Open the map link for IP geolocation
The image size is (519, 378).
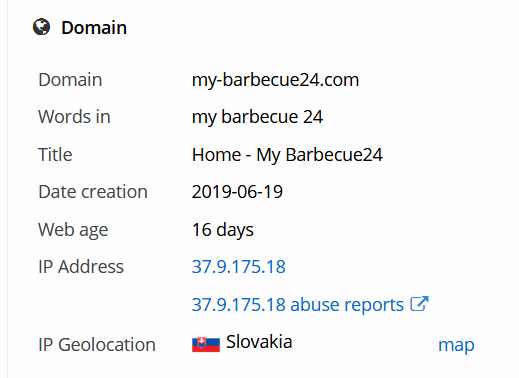tap(456, 345)
